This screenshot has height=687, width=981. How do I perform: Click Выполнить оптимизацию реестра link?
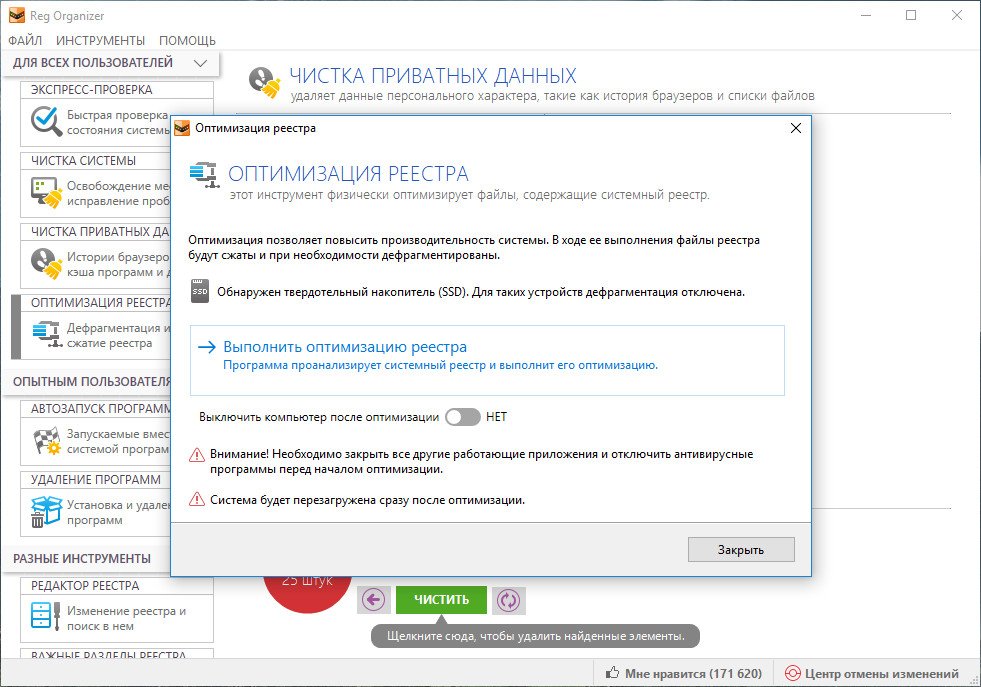pyautogui.click(x=344, y=347)
